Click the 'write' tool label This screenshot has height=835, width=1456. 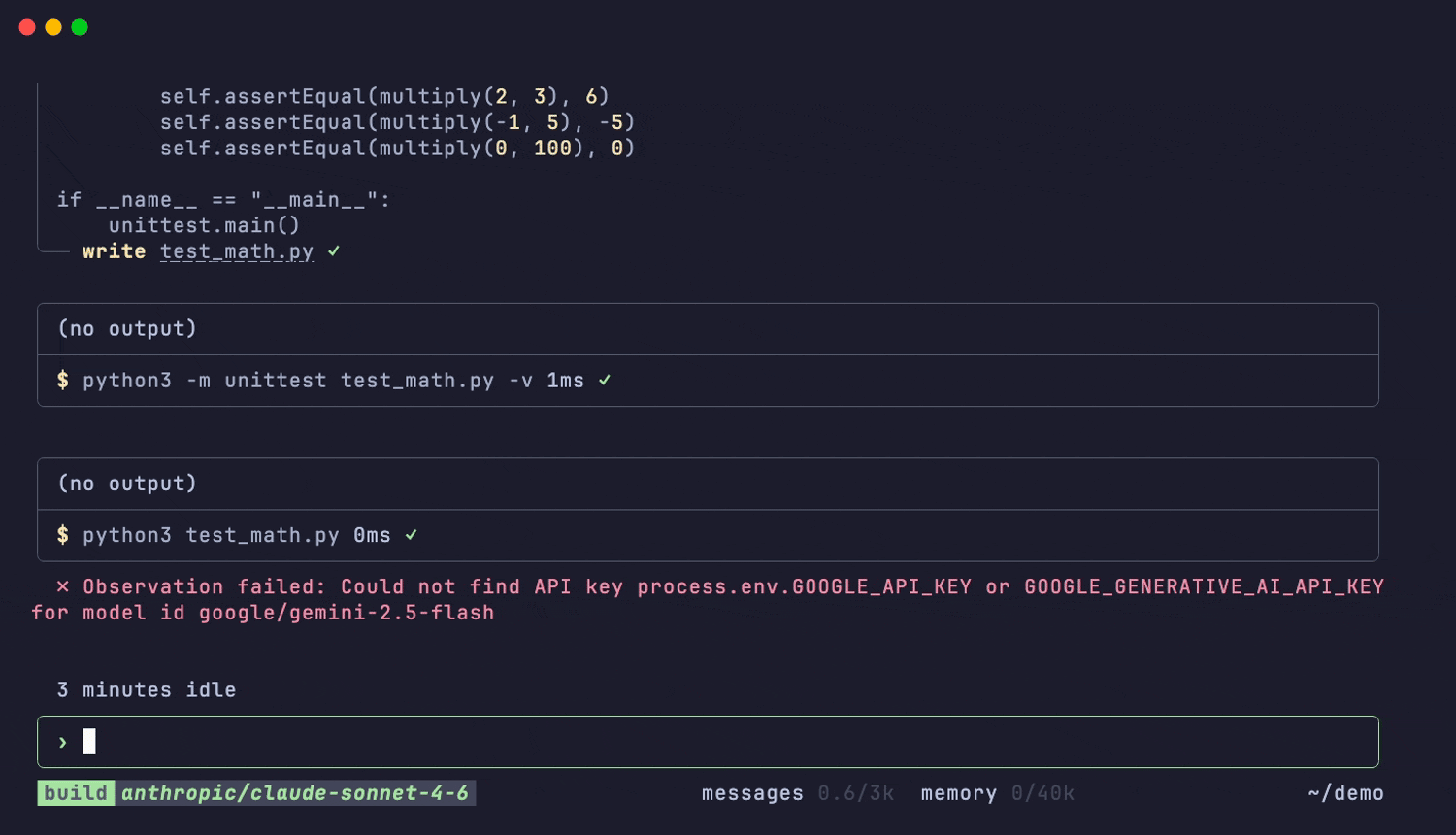[115, 251]
